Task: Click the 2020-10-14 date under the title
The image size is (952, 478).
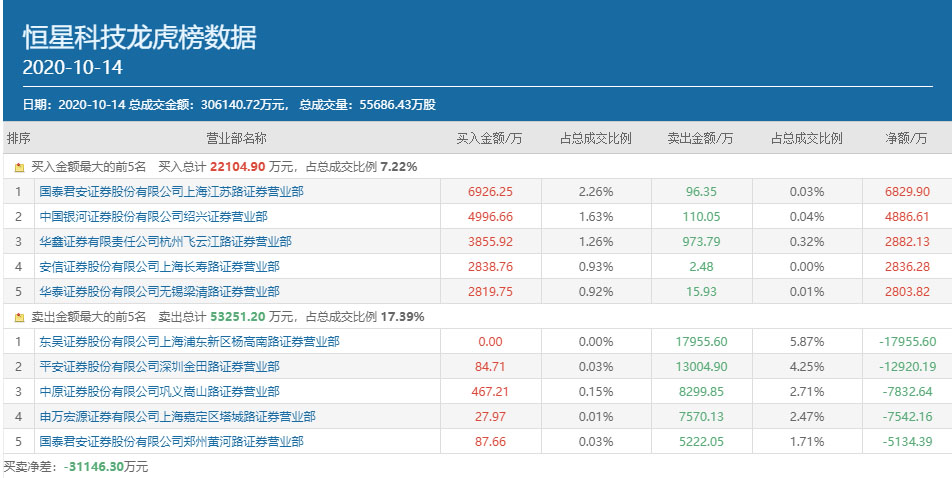Action: coord(72,68)
